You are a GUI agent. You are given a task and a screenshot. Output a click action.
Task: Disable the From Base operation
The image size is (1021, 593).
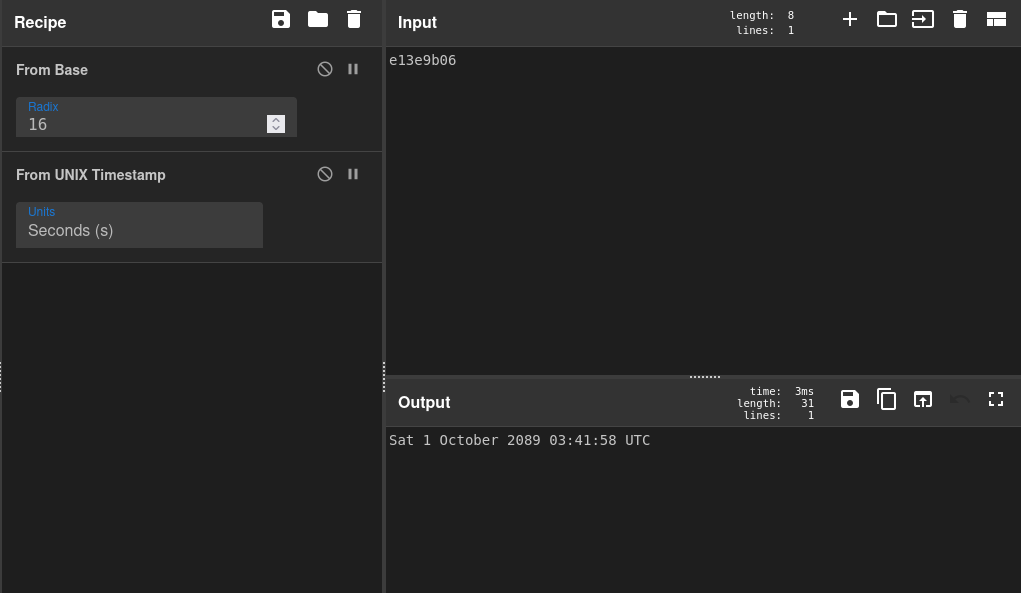(325, 69)
